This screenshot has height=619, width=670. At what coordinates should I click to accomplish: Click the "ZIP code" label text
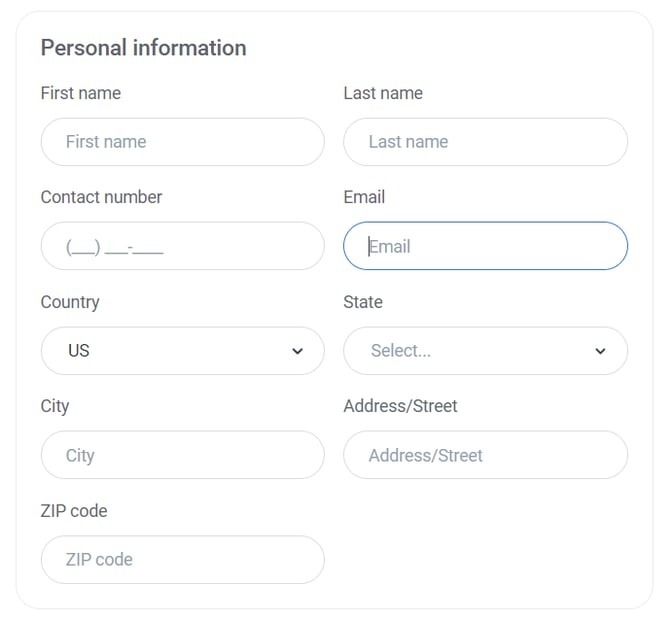[x=74, y=511]
